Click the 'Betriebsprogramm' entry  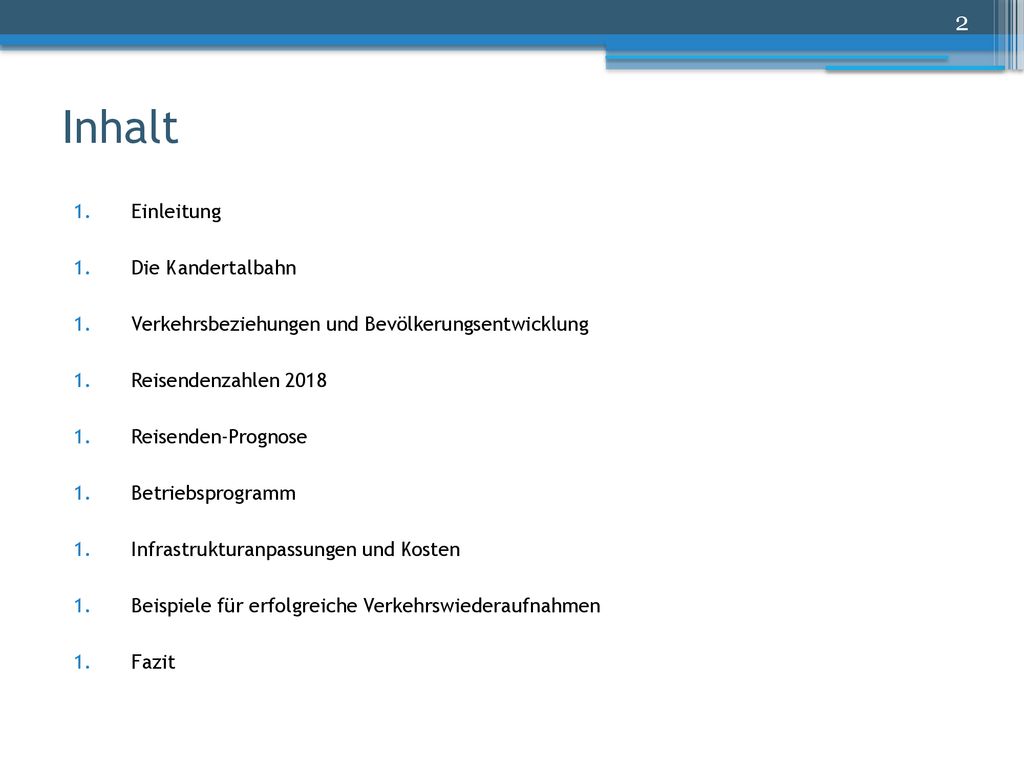[213, 493]
